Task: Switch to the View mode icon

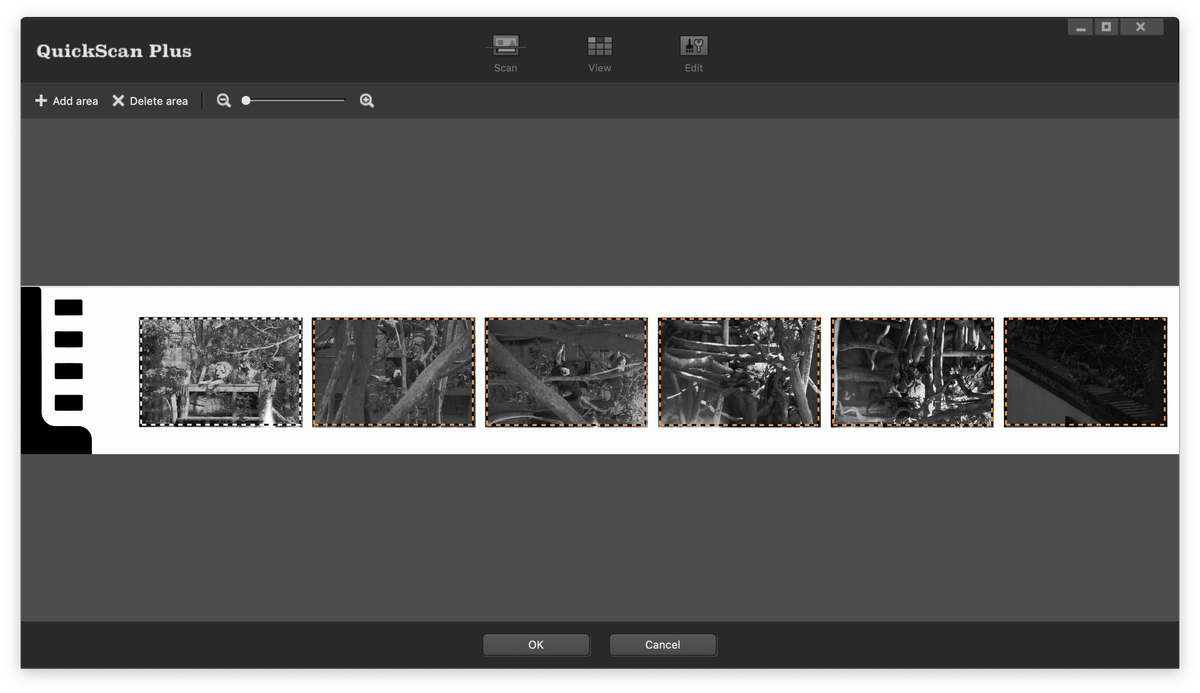Action: click(x=600, y=46)
